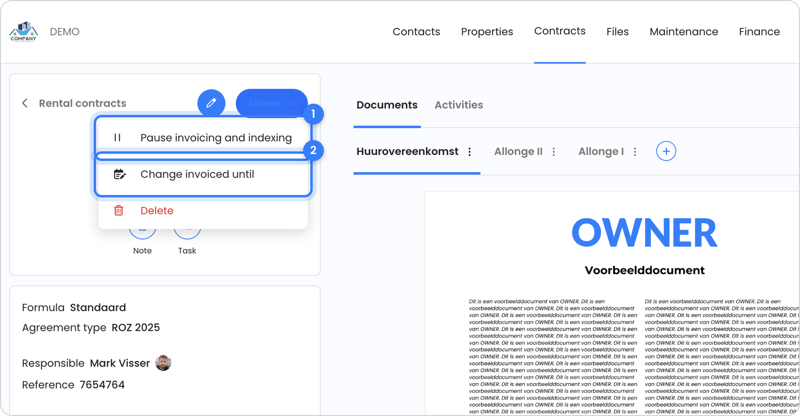Click the Voorbeelddocument title in preview
Screen dimensions: 800x416
point(644,270)
